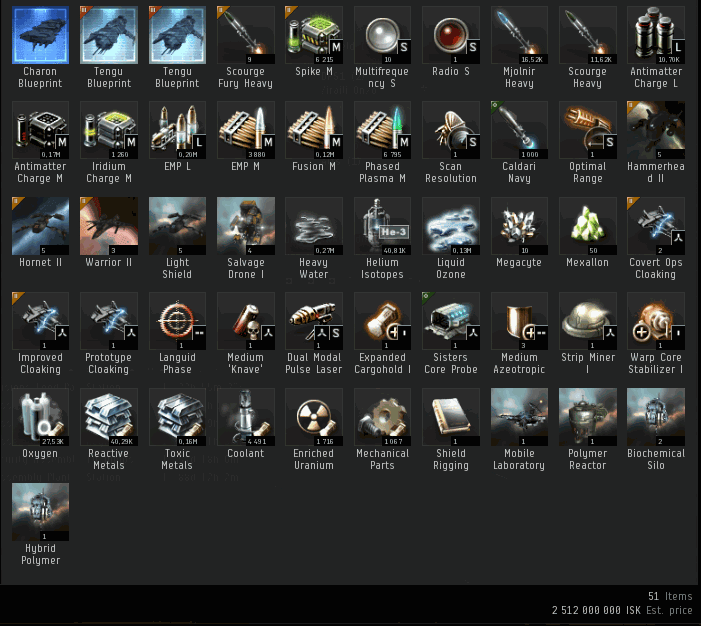This screenshot has width=701, height=626.
Task: Click the Medium Azeotropic module icon
Action: tap(519, 321)
